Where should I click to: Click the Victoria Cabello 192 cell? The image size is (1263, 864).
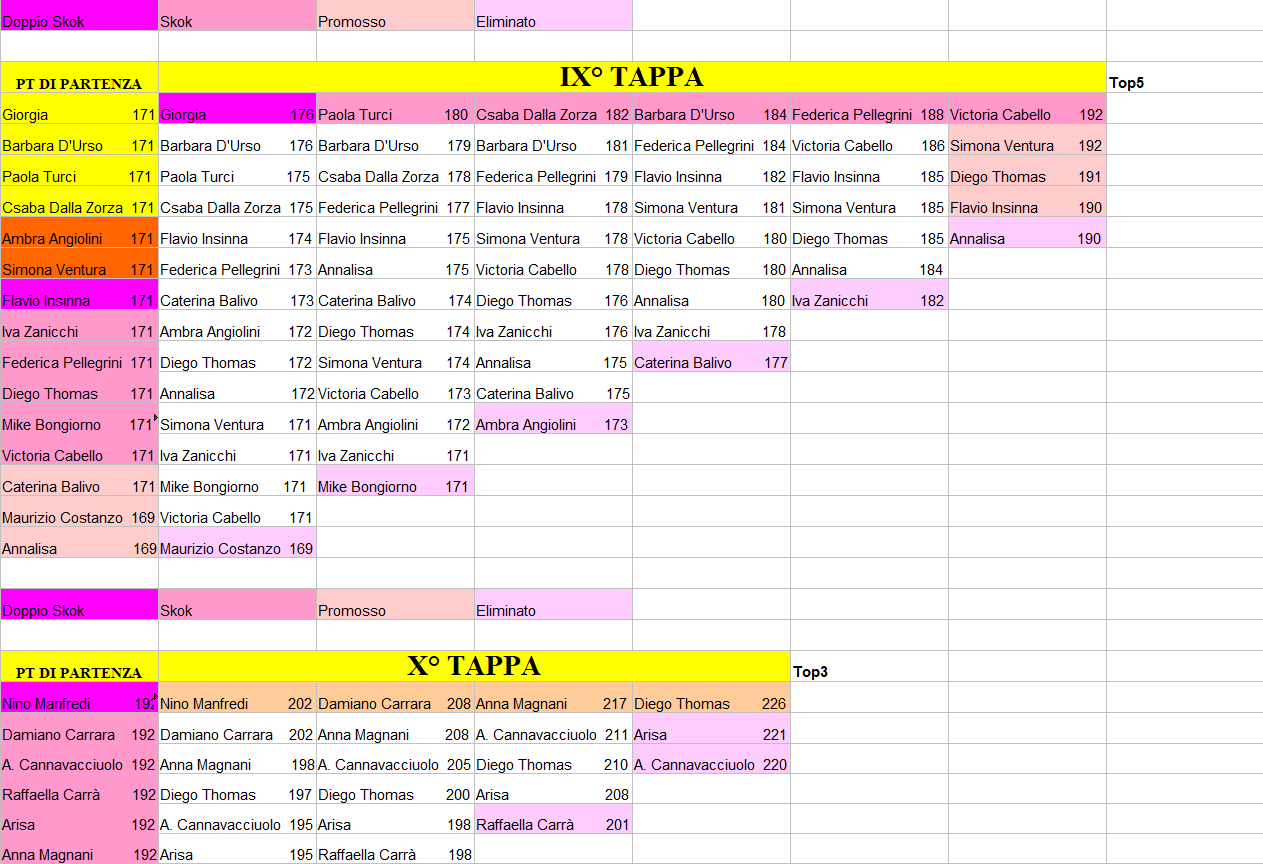point(1026,115)
